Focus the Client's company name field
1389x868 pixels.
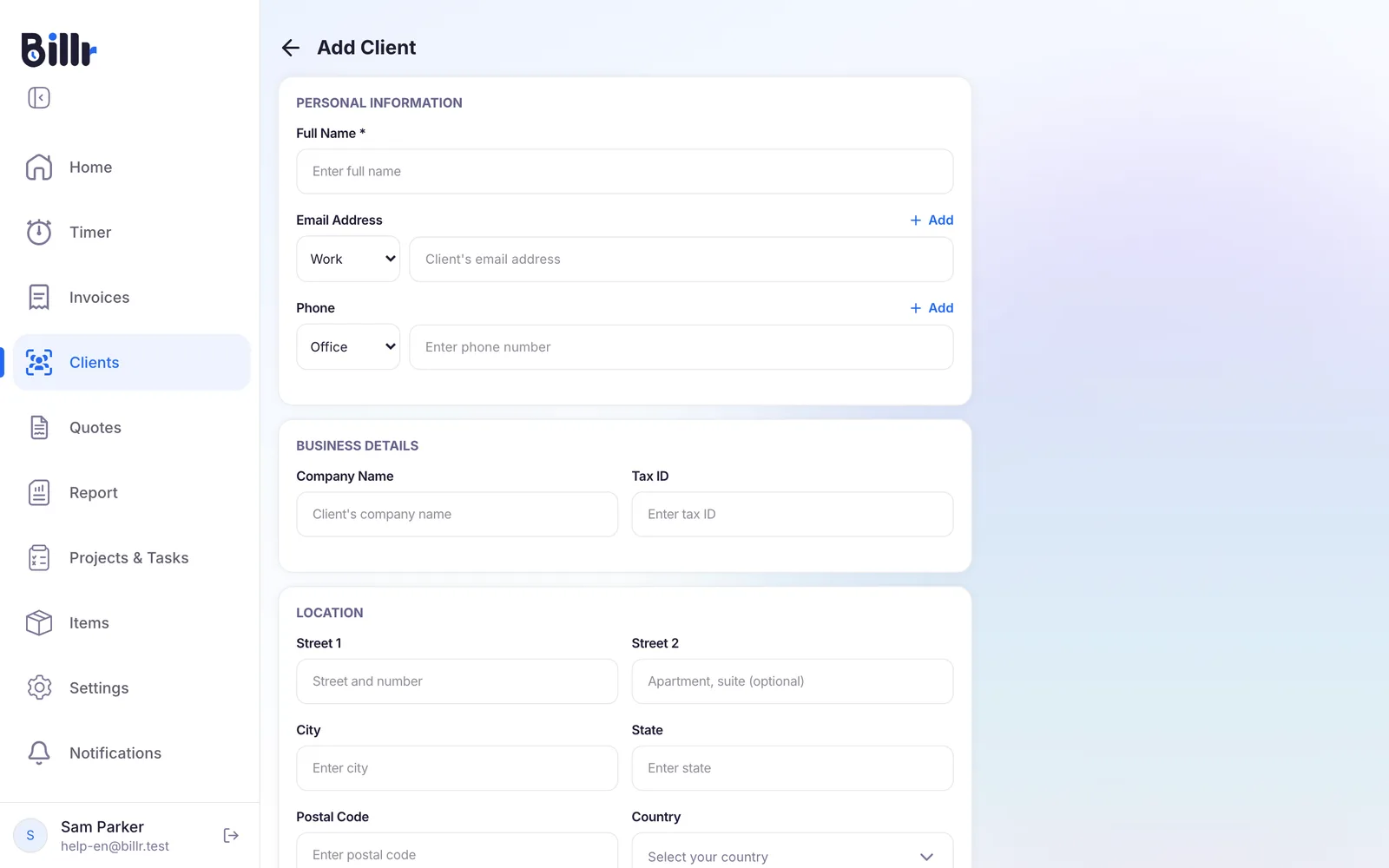tap(458, 515)
